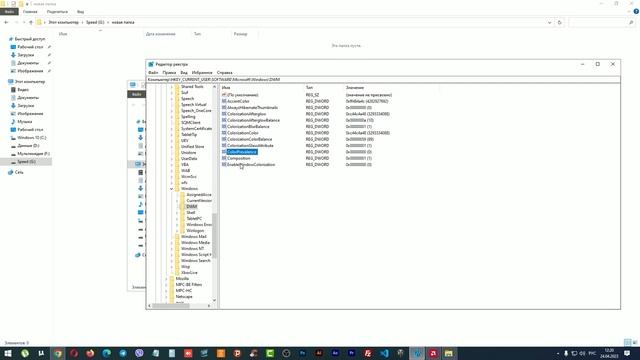Switch Explorer to large icons view
This screenshot has width=640, height=360.
[x=635, y=342]
